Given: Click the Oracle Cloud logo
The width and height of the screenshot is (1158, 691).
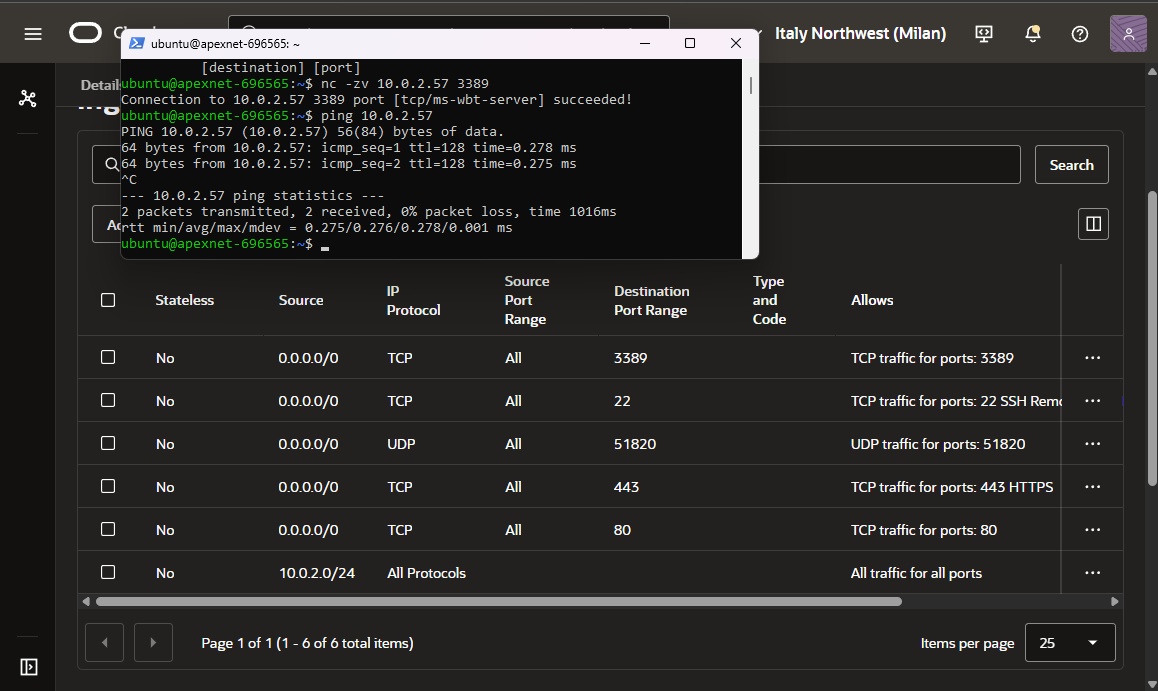Looking at the screenshot, I should pyautogui.click(x=86, y=32).
